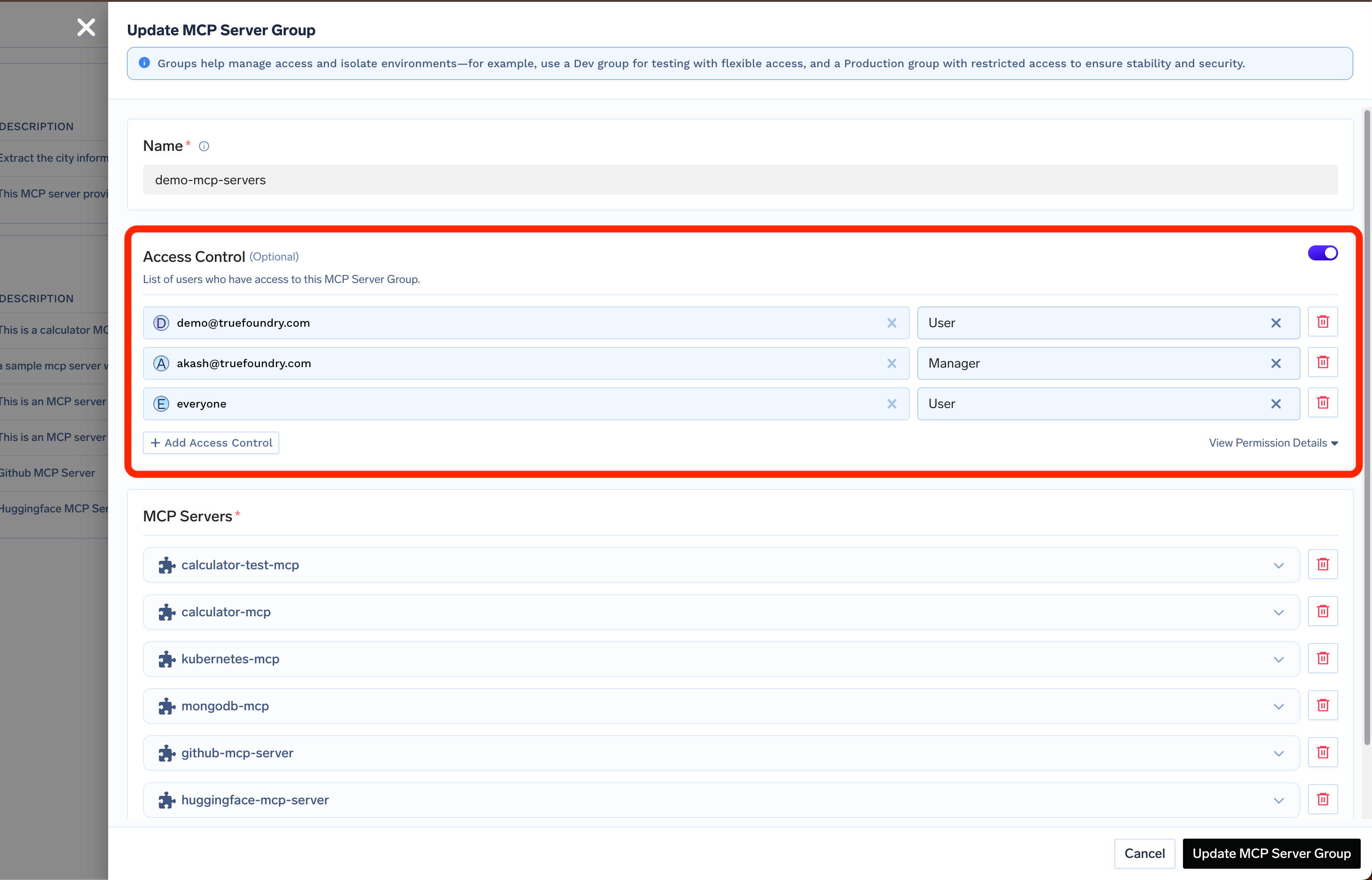Click the huggingface-mcp-server name
The image size is (1372, 880).
pos(255,800)
